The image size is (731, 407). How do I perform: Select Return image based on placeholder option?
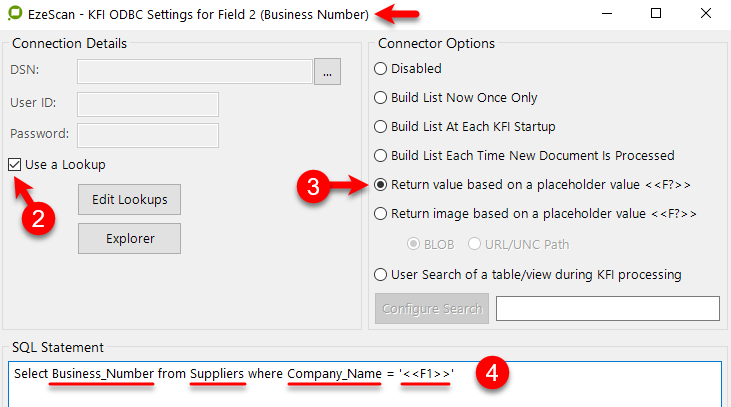click(x=381, y=213)
